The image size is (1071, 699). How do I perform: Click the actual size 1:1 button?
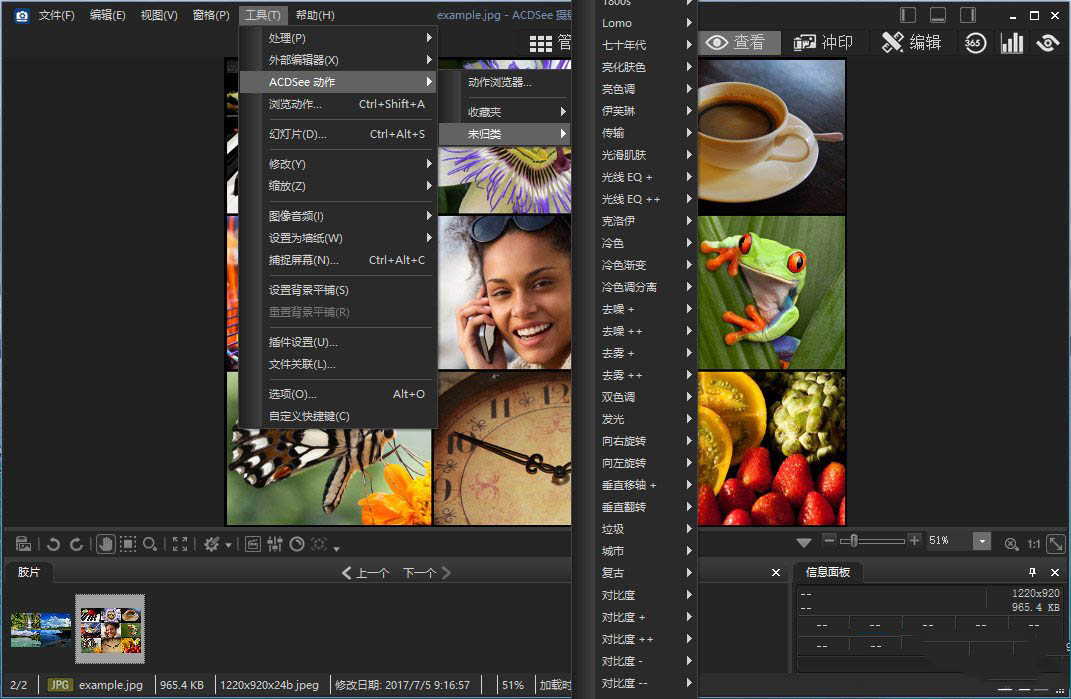coord(1034,543)
